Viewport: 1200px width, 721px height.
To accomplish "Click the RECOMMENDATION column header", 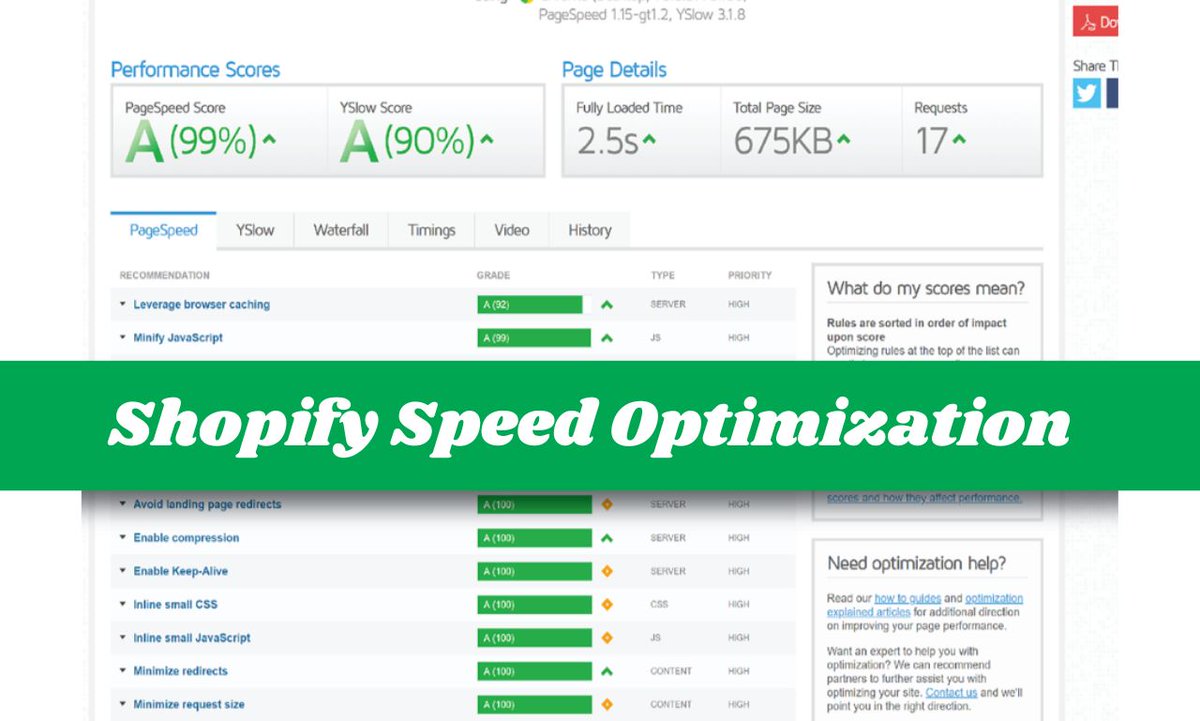I will pyautogui.click(x=165, y=275).
